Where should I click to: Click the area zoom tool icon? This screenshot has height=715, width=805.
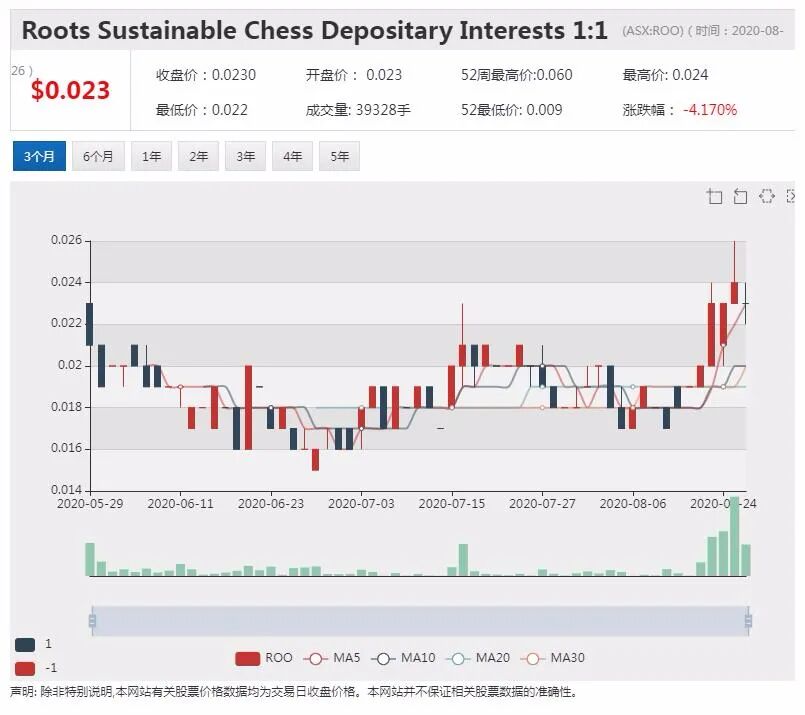coord(714,196)
